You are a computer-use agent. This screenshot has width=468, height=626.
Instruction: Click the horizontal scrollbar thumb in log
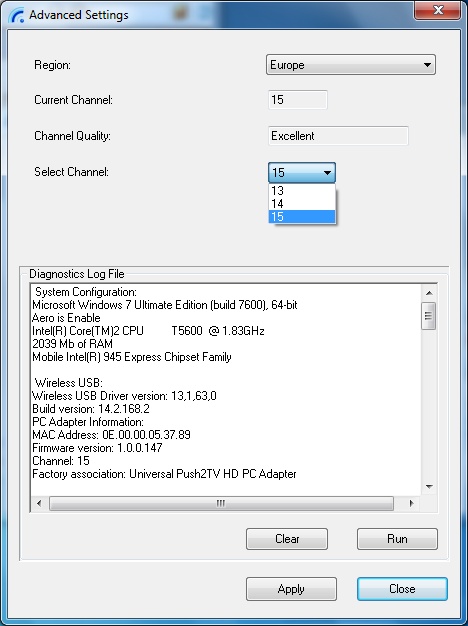pyautogui.click(x=221, y=503)
